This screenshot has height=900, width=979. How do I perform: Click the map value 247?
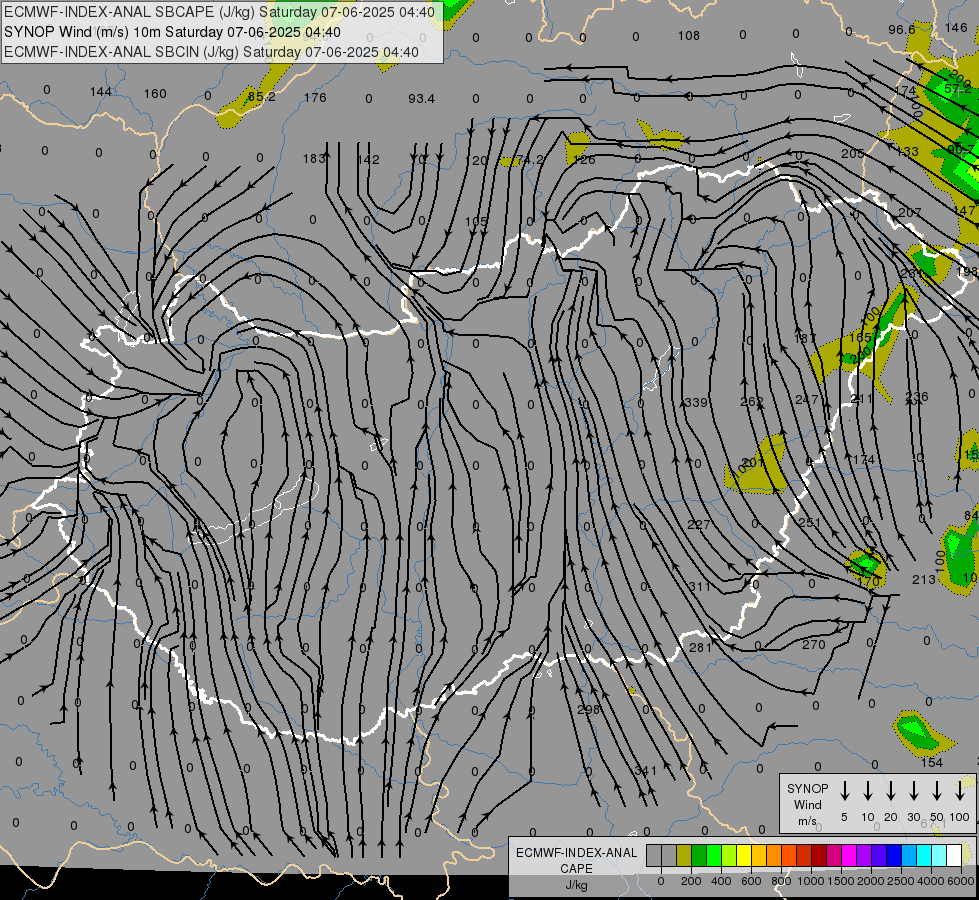807,399
